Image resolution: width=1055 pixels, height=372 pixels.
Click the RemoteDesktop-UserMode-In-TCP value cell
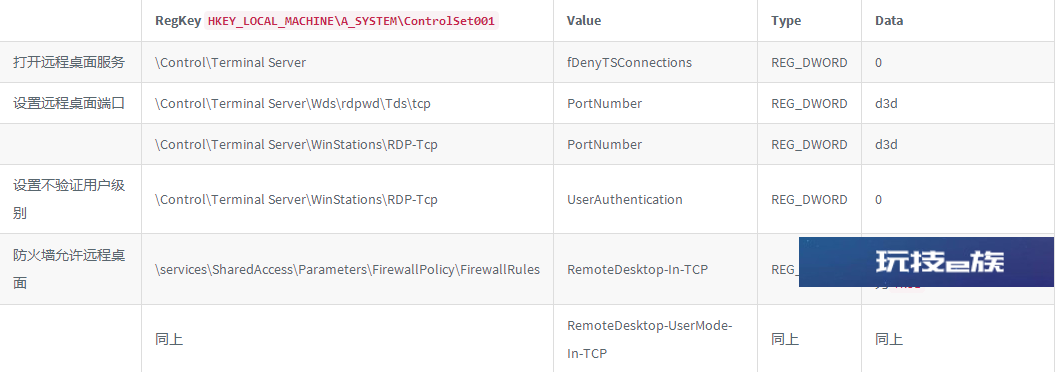click(x=649, y=339)
